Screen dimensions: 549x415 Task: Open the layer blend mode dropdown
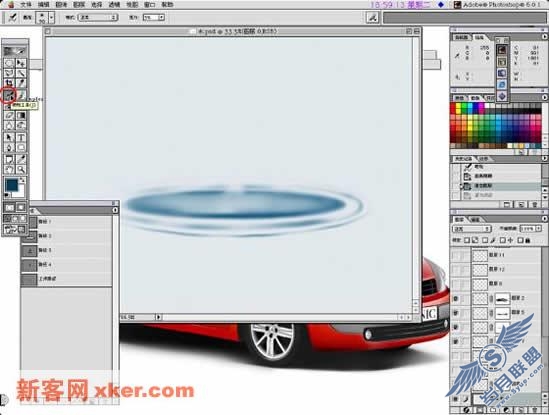(471, 229)
